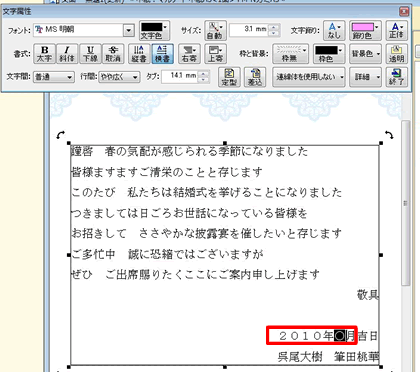Click the line starting つきましては
The image size is (420, 372).
(189, 213)
